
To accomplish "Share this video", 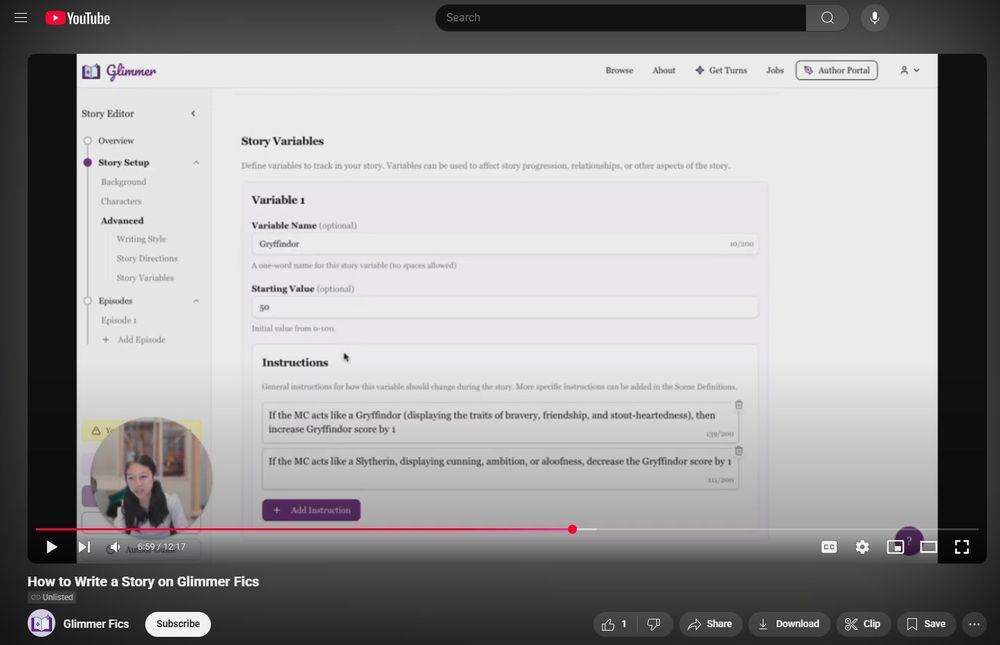I will [x=710, y=624].
